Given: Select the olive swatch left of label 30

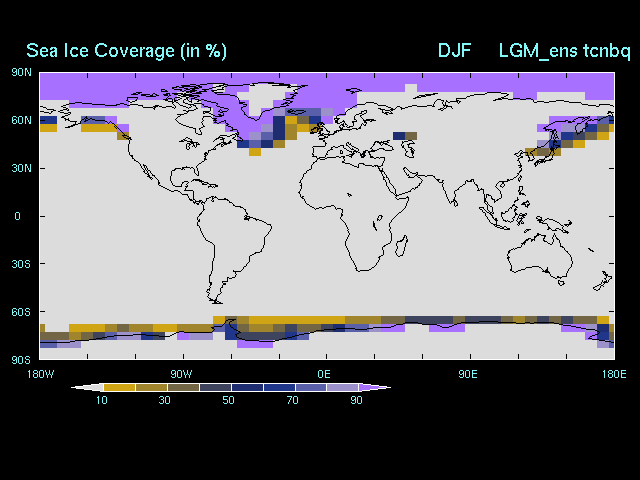Looking at the screenshot, I should pos(150,387).
